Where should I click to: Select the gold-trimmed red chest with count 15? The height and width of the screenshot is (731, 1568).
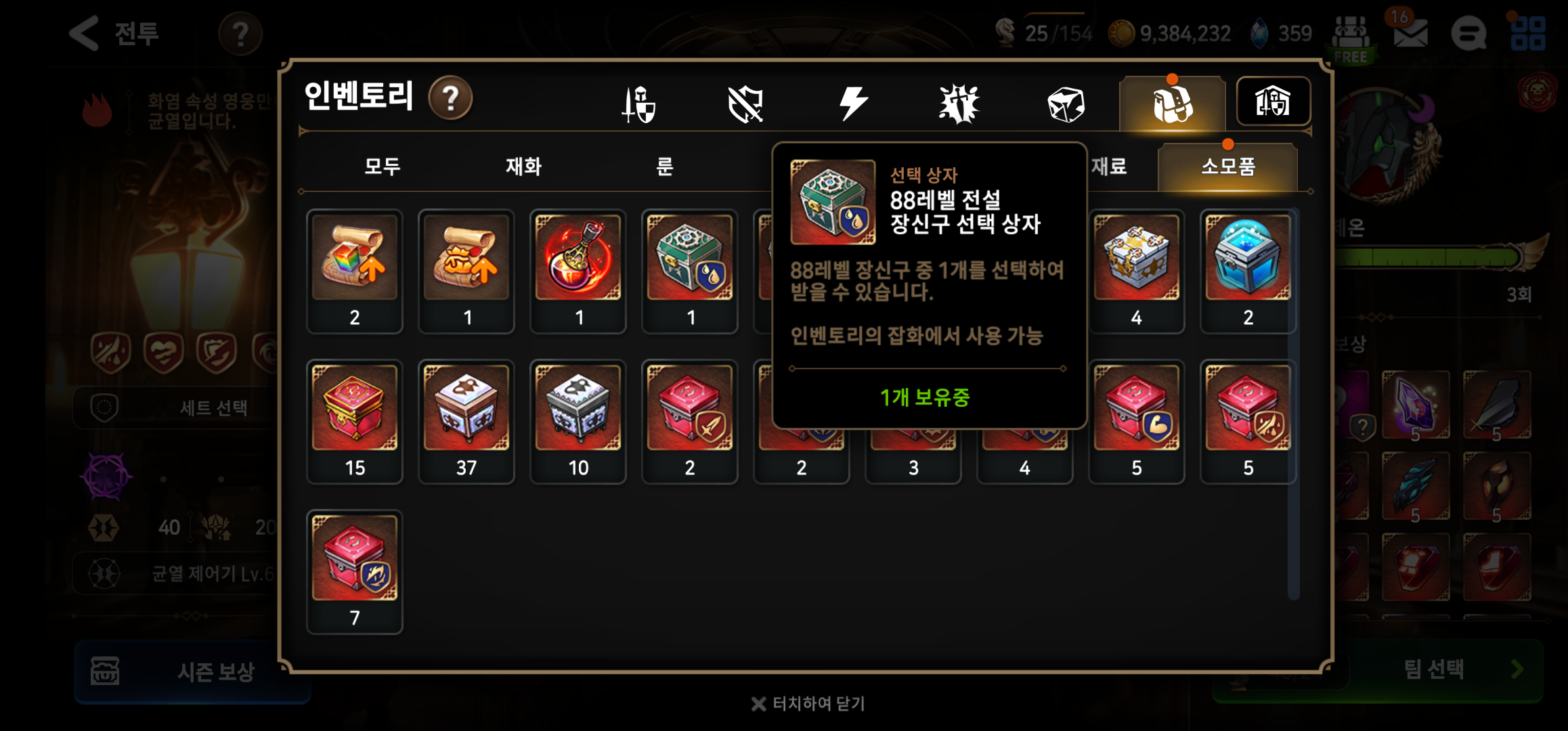[355, 421]
